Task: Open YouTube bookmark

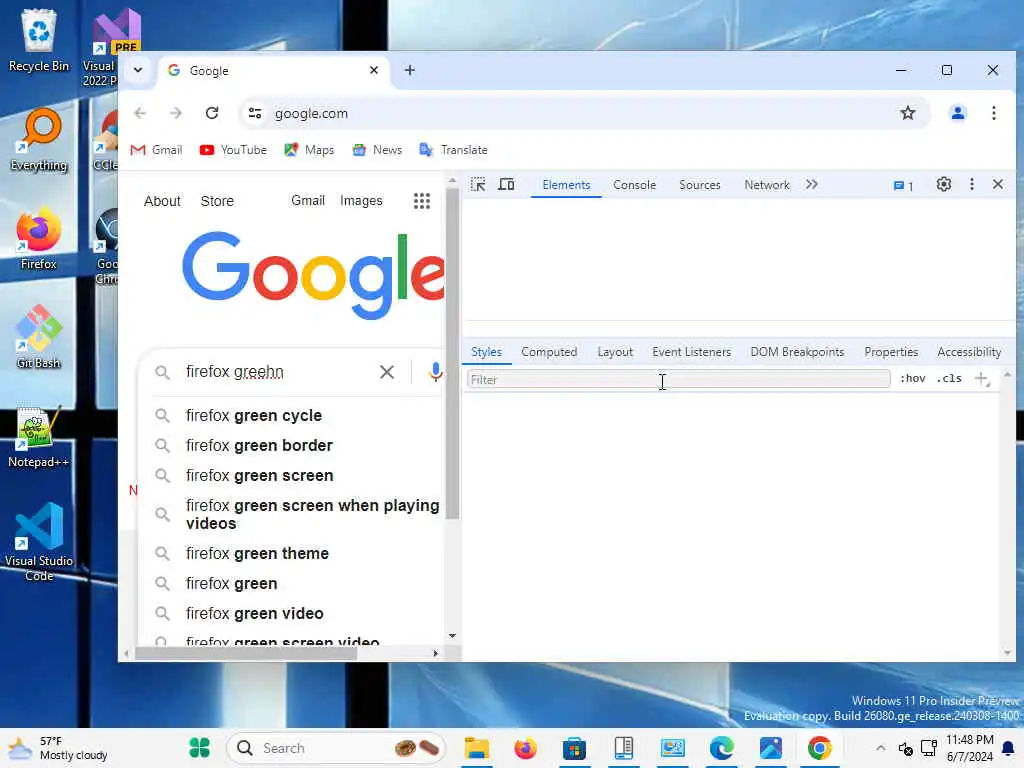Action: pyautogui.click(x=233, y=150)
